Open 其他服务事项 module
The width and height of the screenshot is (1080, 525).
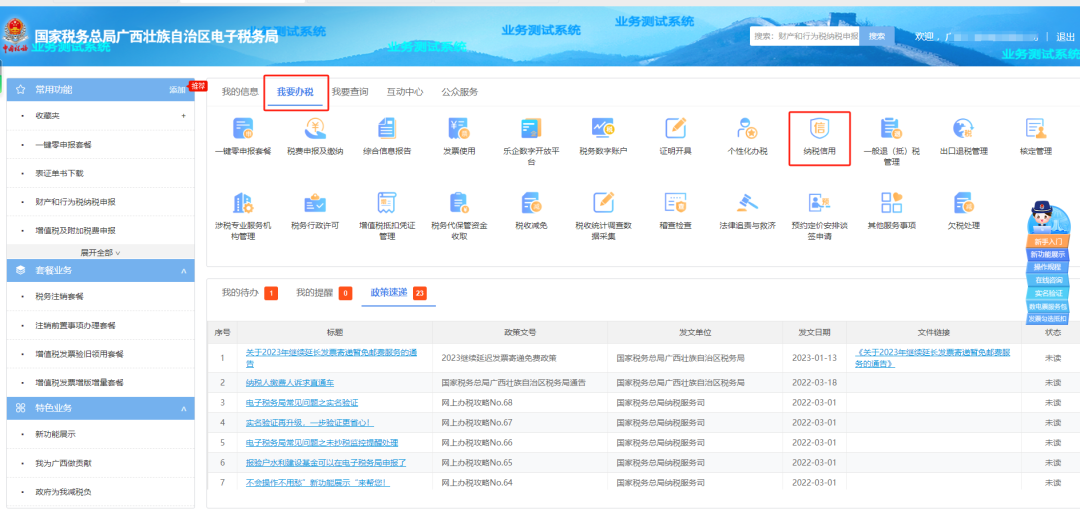tap(891, 211)
